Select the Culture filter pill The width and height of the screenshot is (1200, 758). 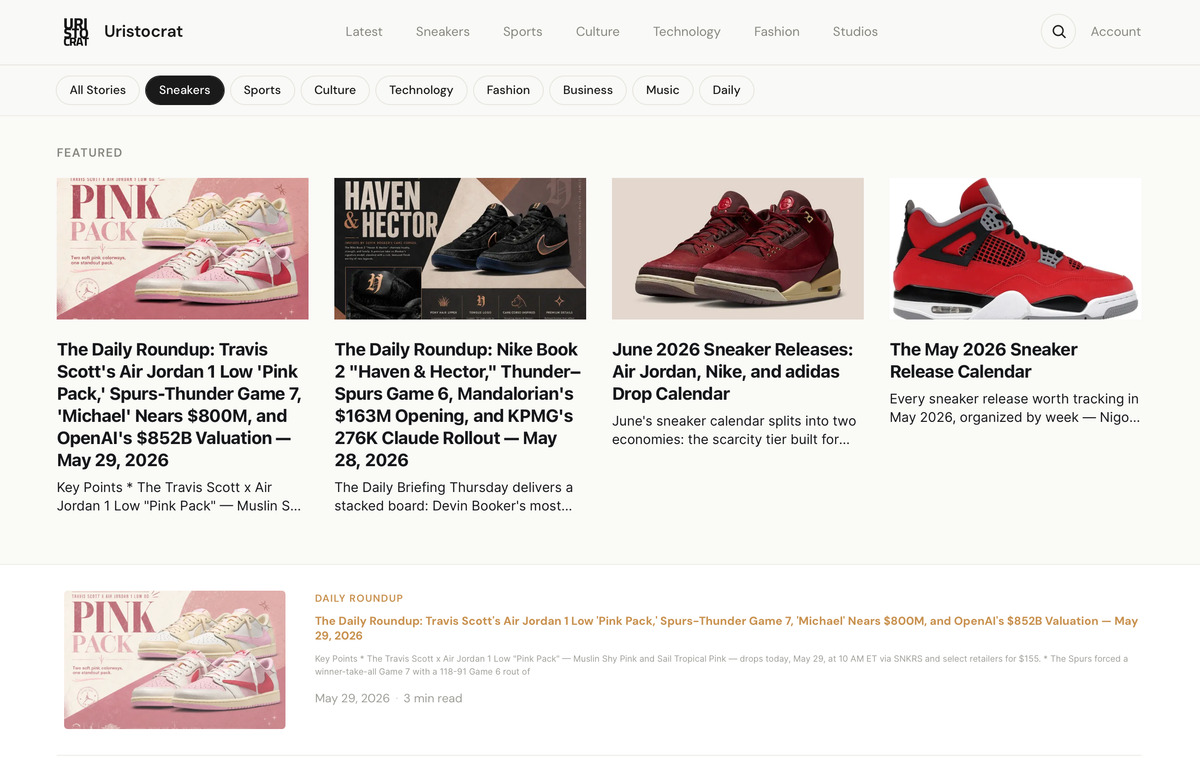[x=335, y=90]
